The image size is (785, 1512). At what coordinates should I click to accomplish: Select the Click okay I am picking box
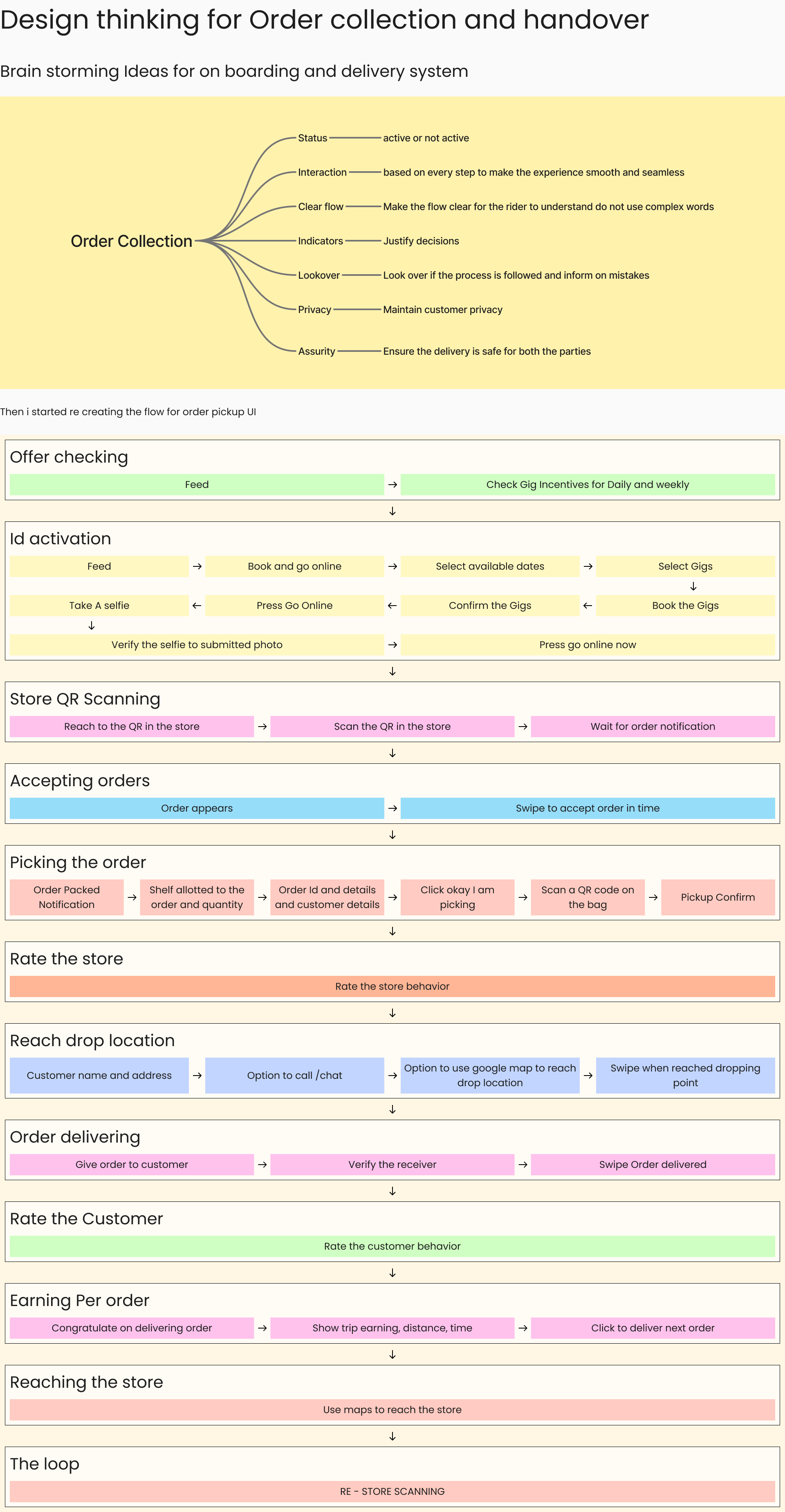pos(458,897)
